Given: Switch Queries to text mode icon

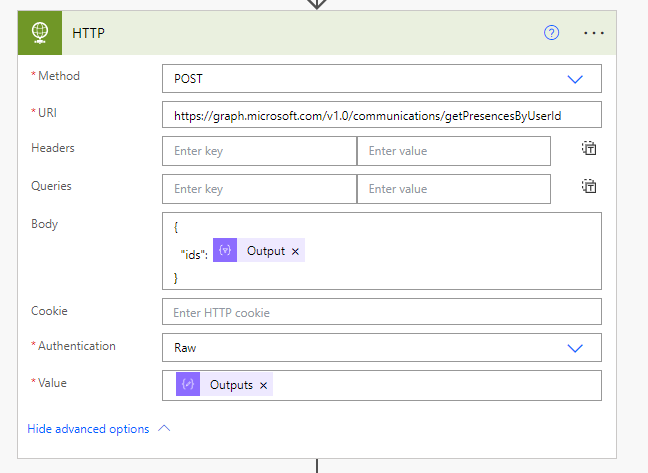Looking at the screenshot, I should pyautogui.click(x=590, y=187).
